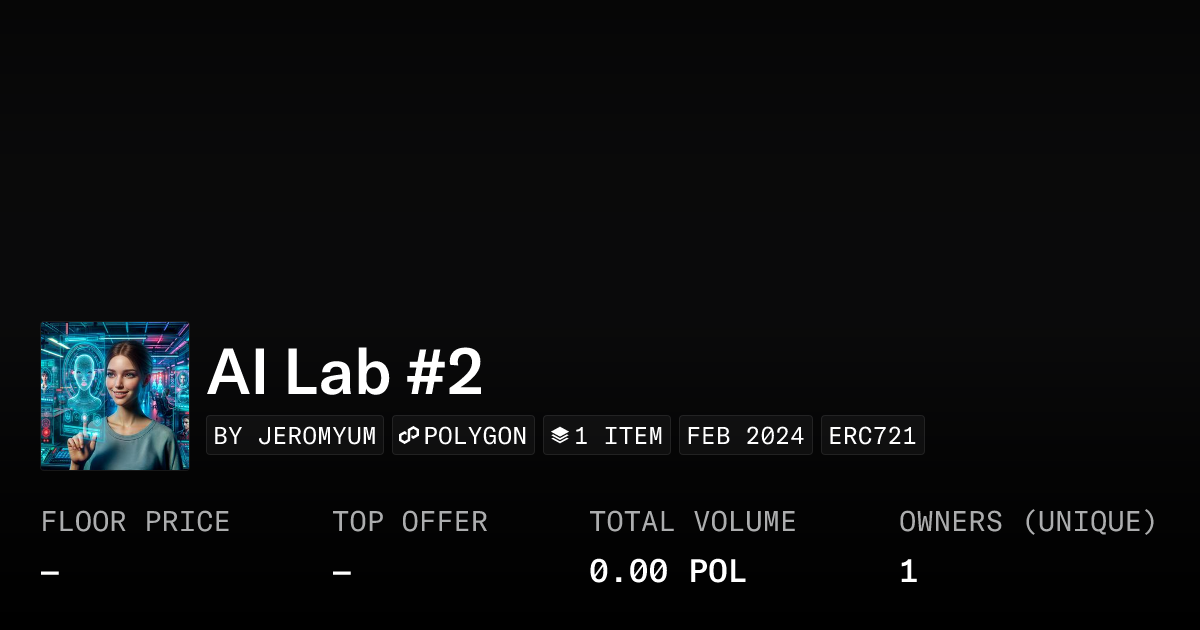Click the TOP OFFER label

[410, 522]
